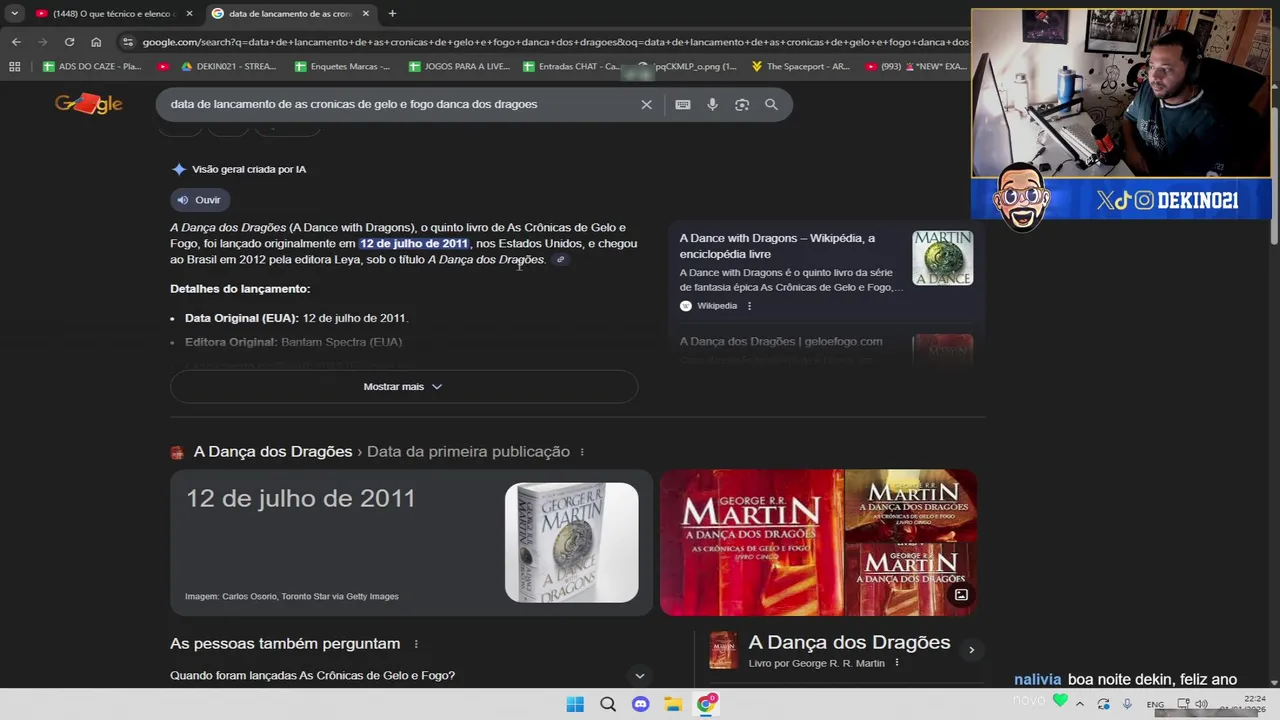
Task: Start a voice search with the microphone
Action: click(712, 104)
